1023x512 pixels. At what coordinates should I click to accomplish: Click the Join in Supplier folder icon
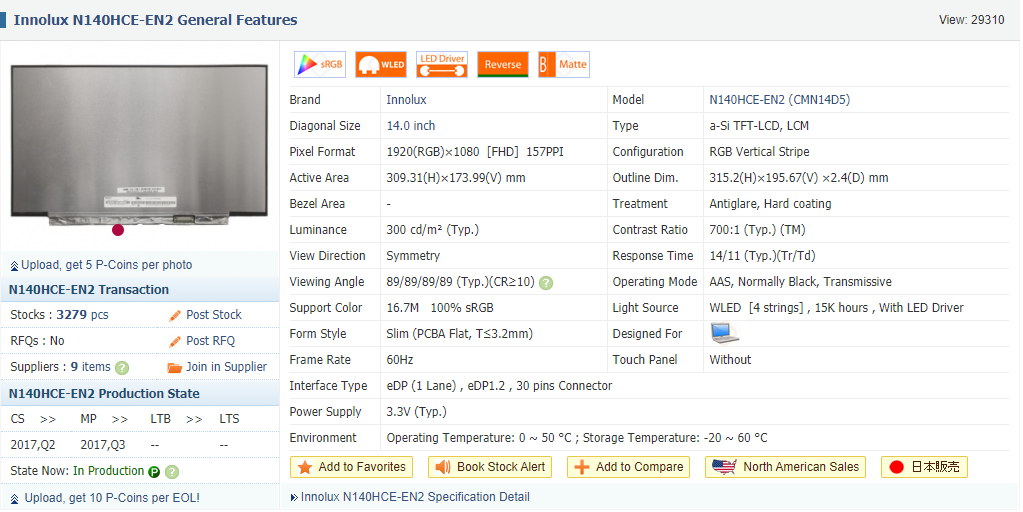(x=174, y=368)
